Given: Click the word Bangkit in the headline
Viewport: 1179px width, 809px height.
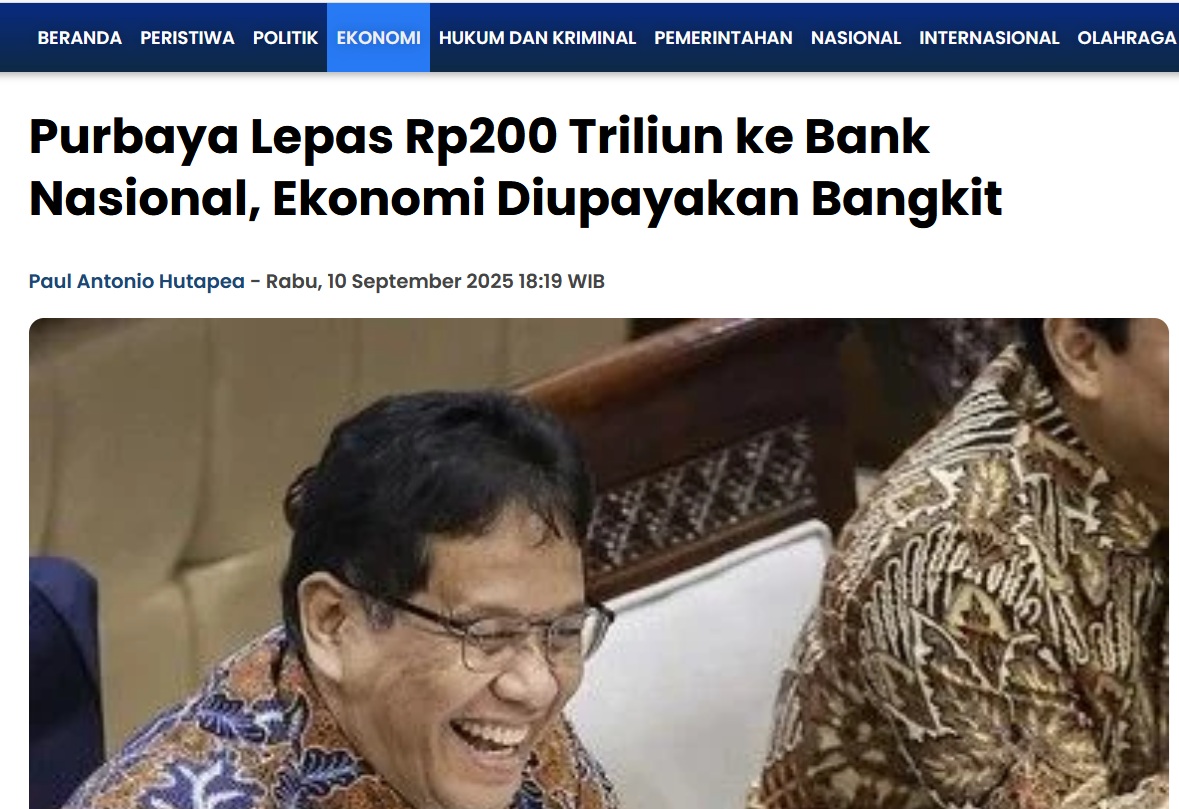Looking at the screenshot, I should coord(906,198).
